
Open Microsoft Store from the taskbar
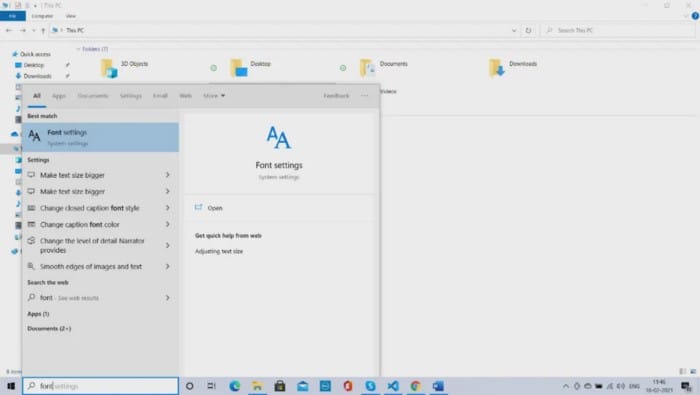coord(280,386)
